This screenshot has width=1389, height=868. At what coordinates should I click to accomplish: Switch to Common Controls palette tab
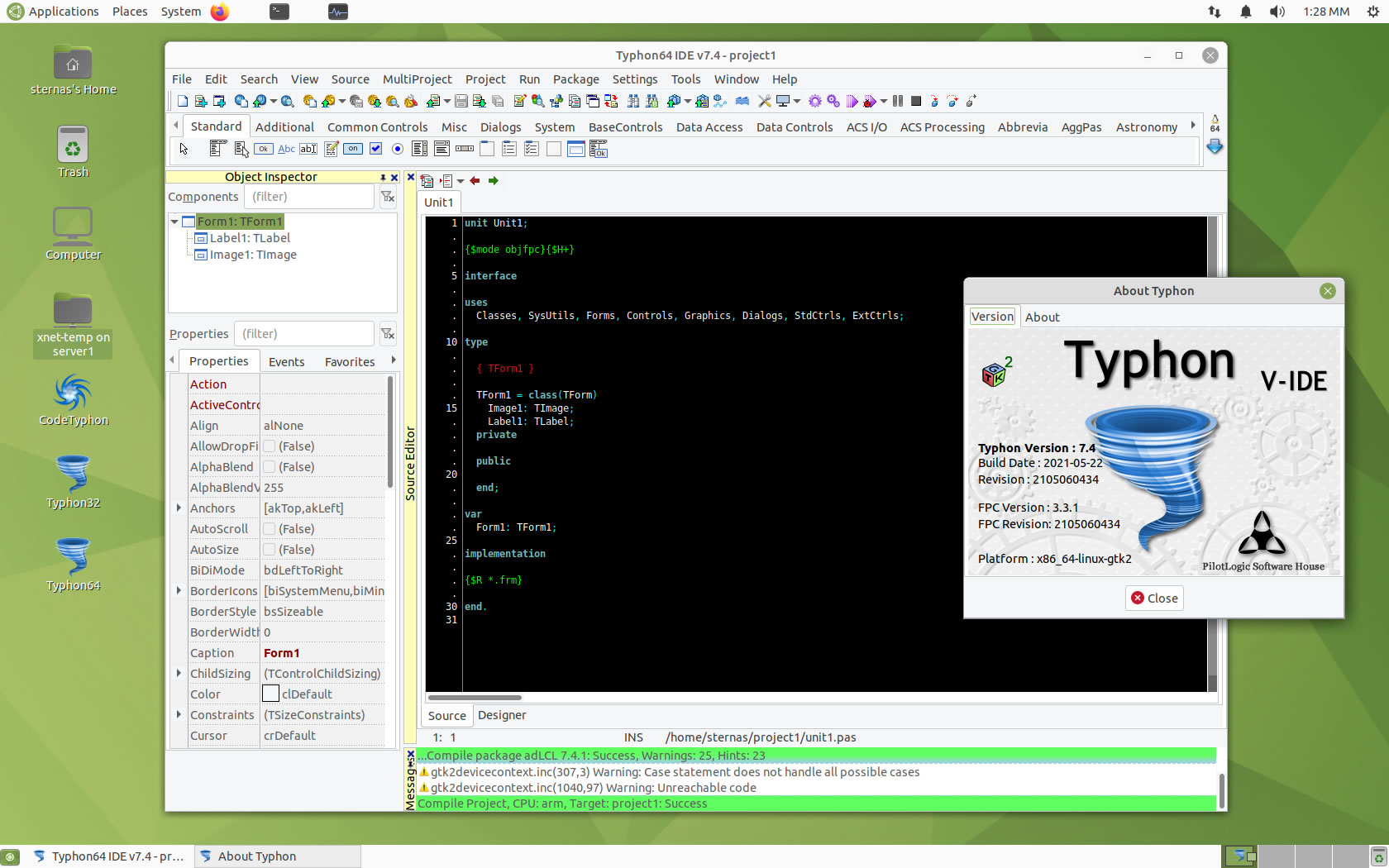point(377,127)
